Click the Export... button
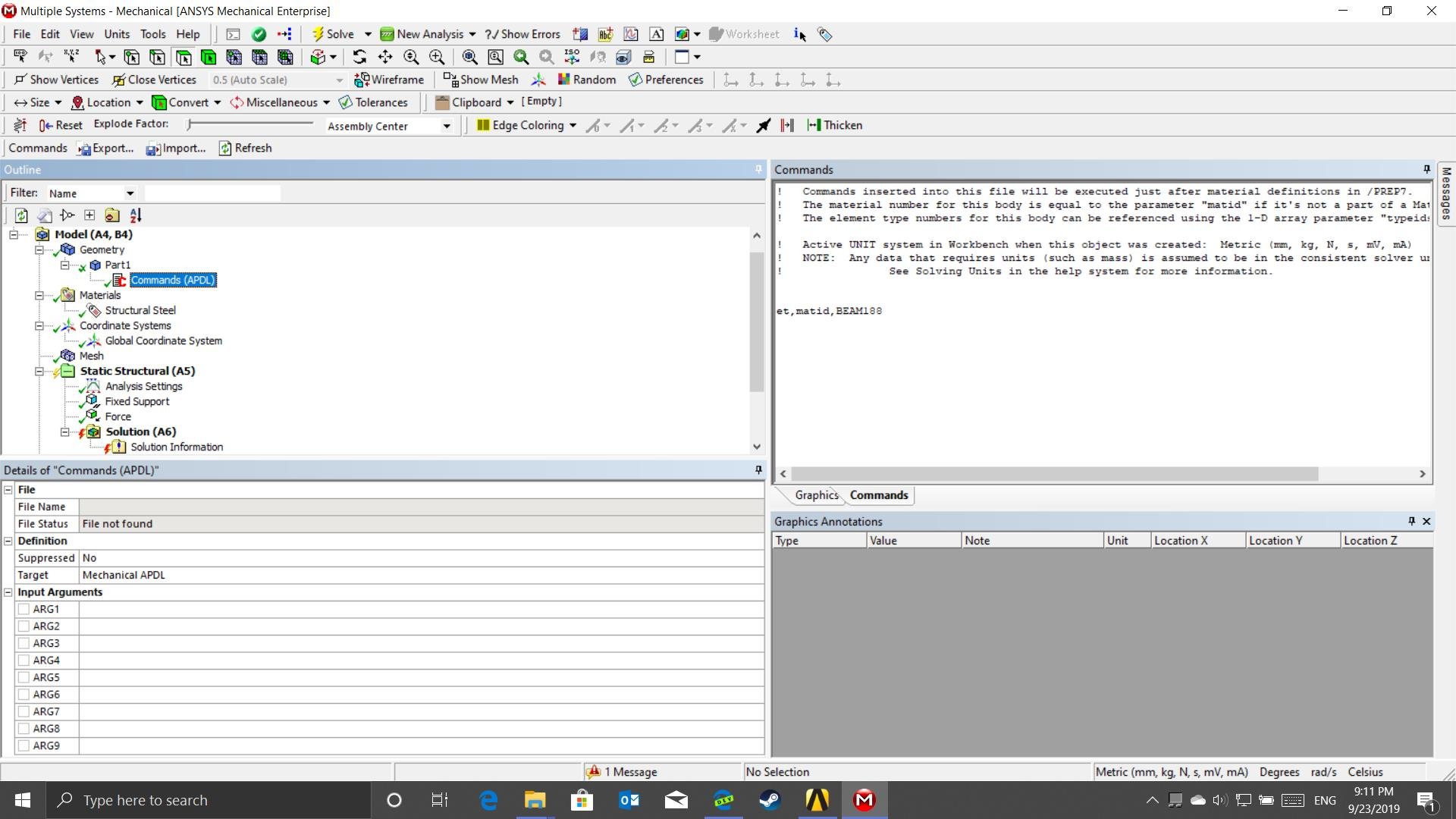Image resolution: width=1456 pixels, height=819 pixels. pos(105,148)
